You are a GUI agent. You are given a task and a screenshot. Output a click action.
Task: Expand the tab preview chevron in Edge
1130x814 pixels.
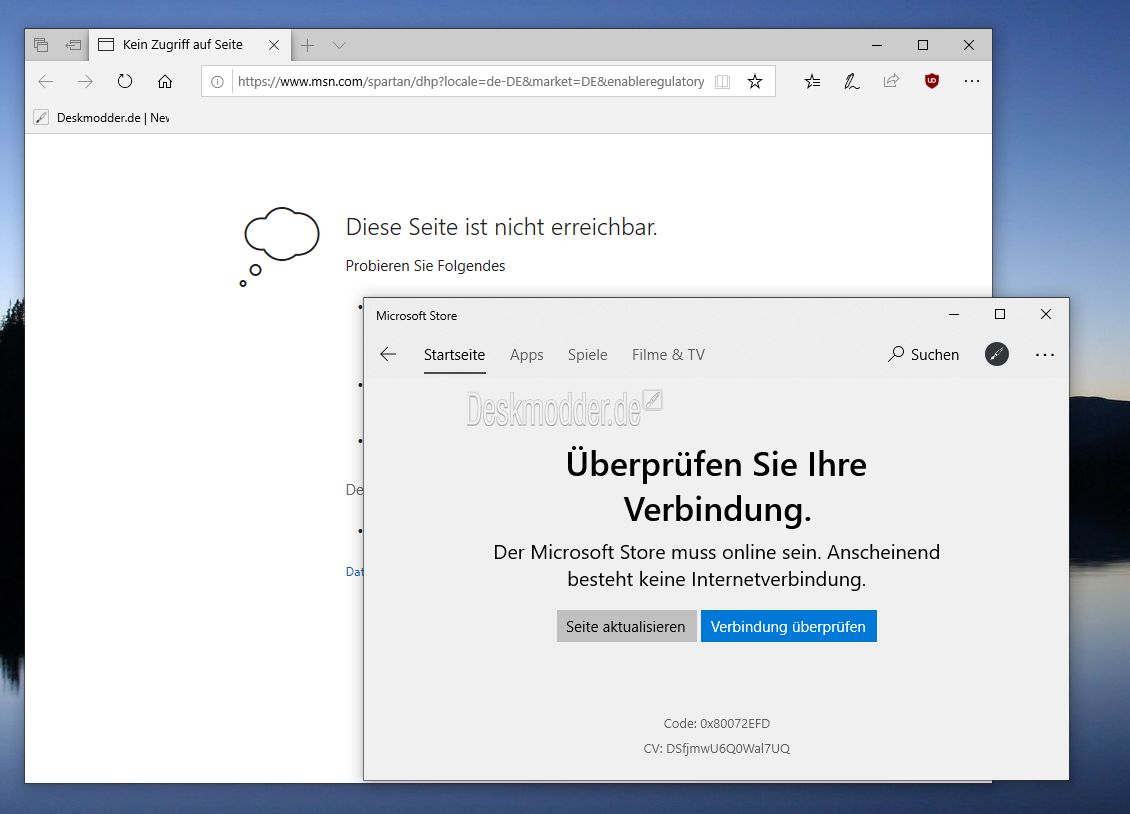[x=339, y=45]
